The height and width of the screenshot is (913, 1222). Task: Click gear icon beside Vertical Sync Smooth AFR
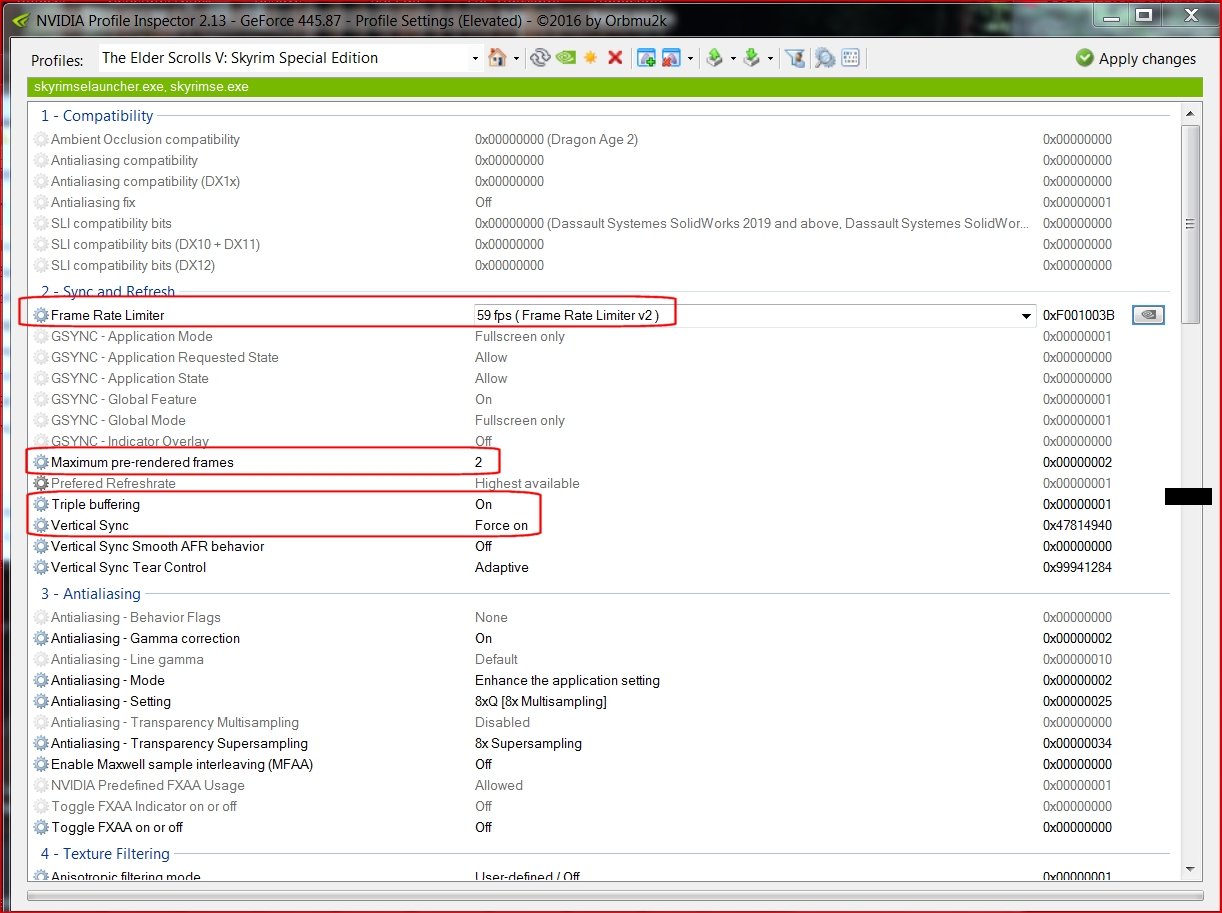click(41, 546)
